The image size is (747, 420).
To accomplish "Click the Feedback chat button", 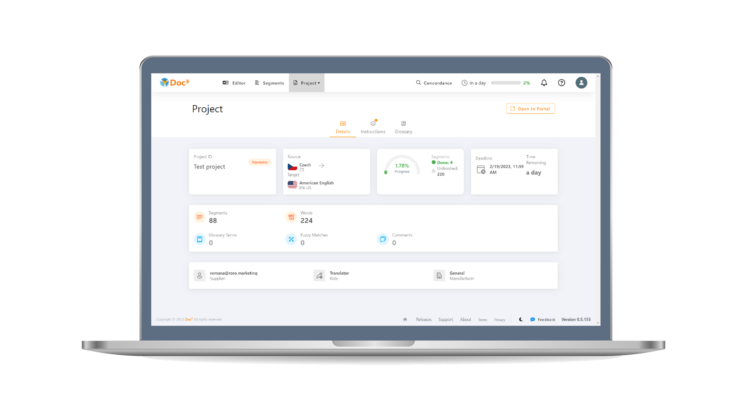I will tap(543, 320).
